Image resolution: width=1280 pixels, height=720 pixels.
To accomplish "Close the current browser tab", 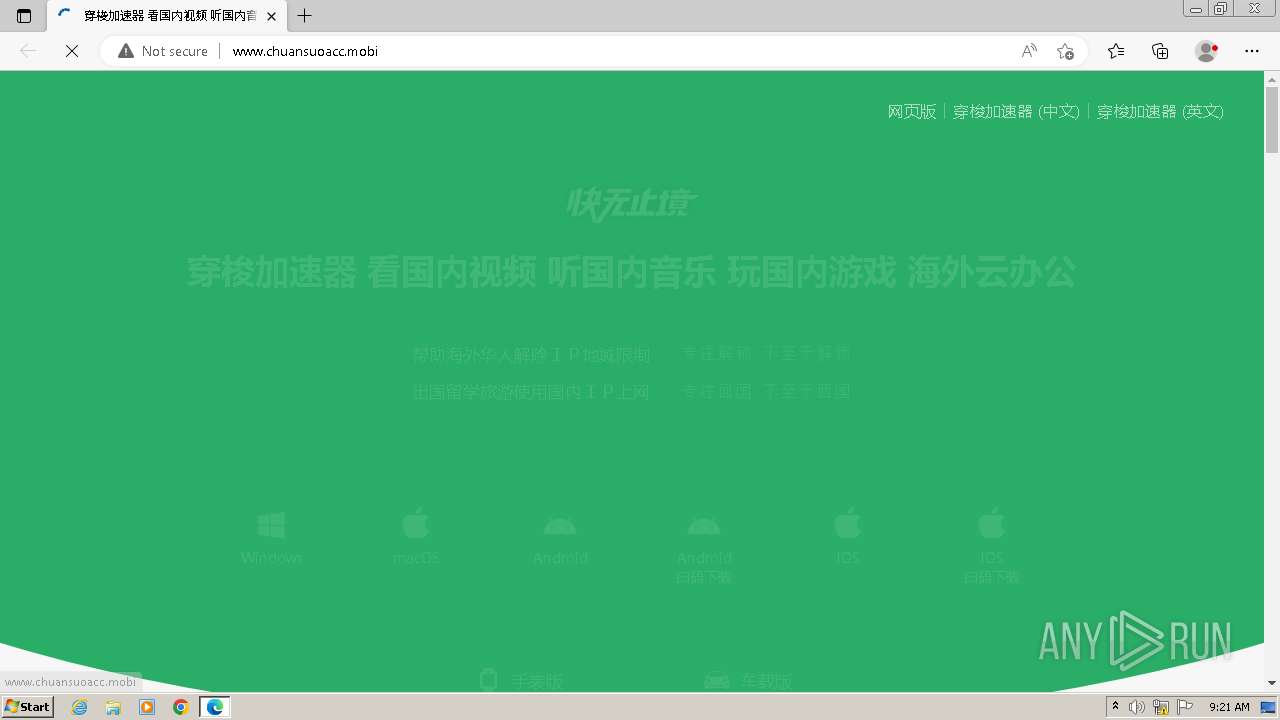I will 271,16.
